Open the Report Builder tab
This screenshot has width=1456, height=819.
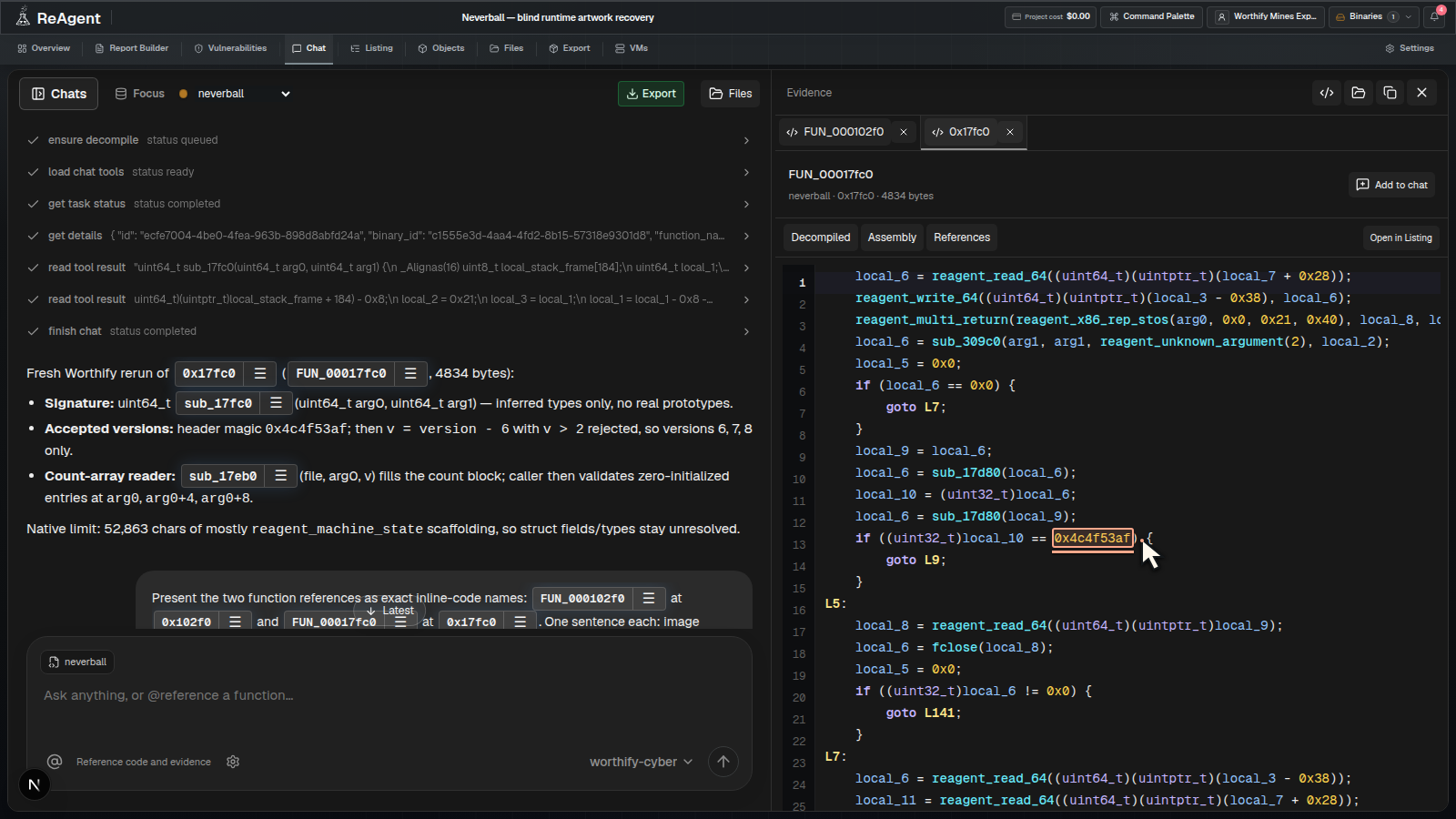[132, 48]
